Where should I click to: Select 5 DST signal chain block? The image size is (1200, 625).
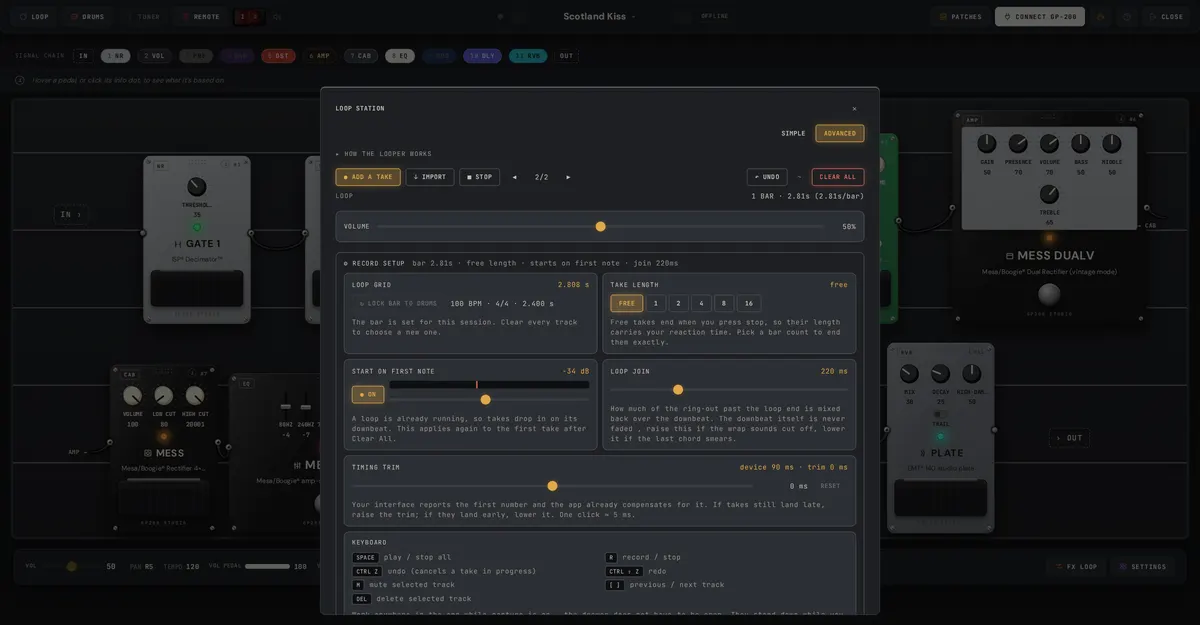pos(278,56)
